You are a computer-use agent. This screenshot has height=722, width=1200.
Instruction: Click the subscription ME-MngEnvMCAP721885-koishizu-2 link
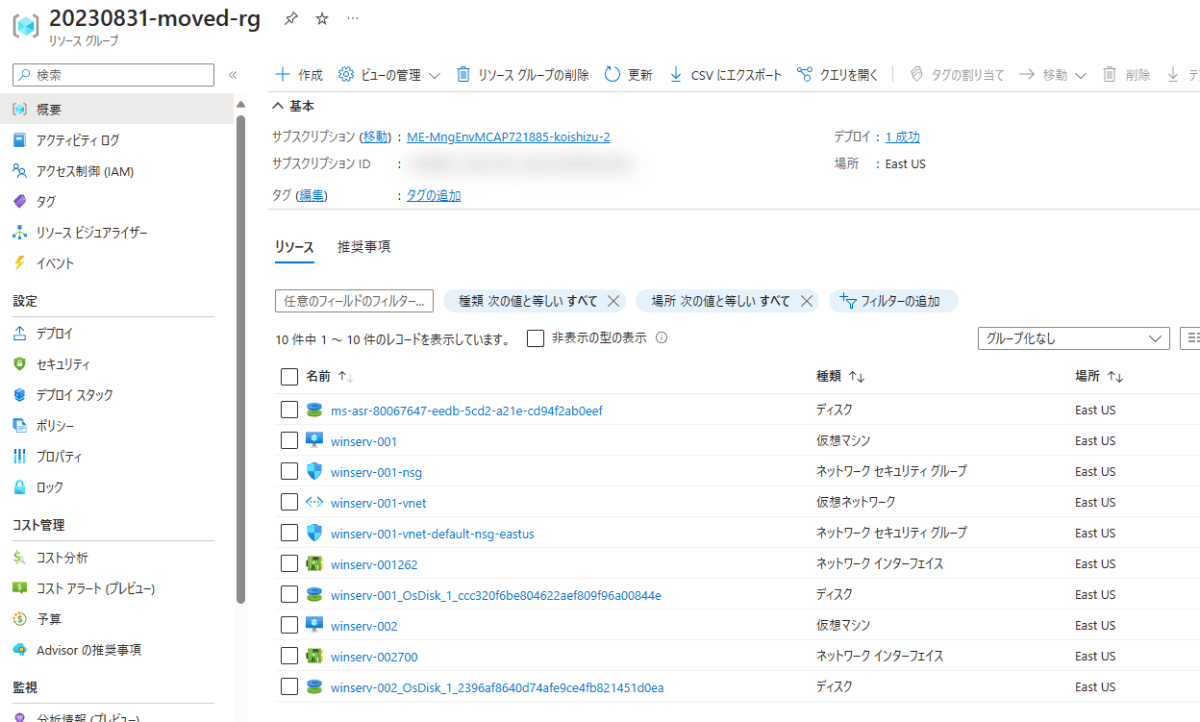click(x=508, y=137)
